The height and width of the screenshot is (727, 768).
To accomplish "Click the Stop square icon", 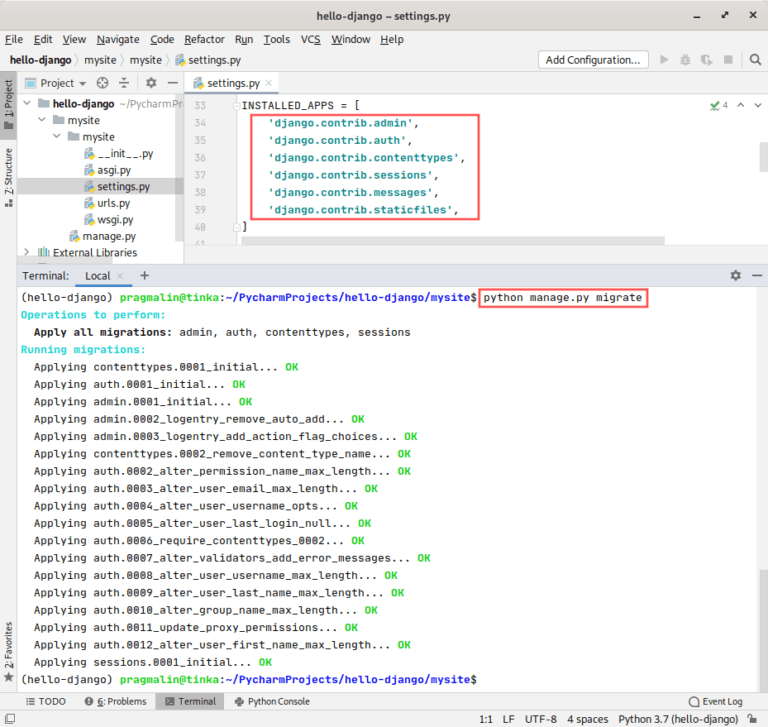I will [x=728, y=60].
